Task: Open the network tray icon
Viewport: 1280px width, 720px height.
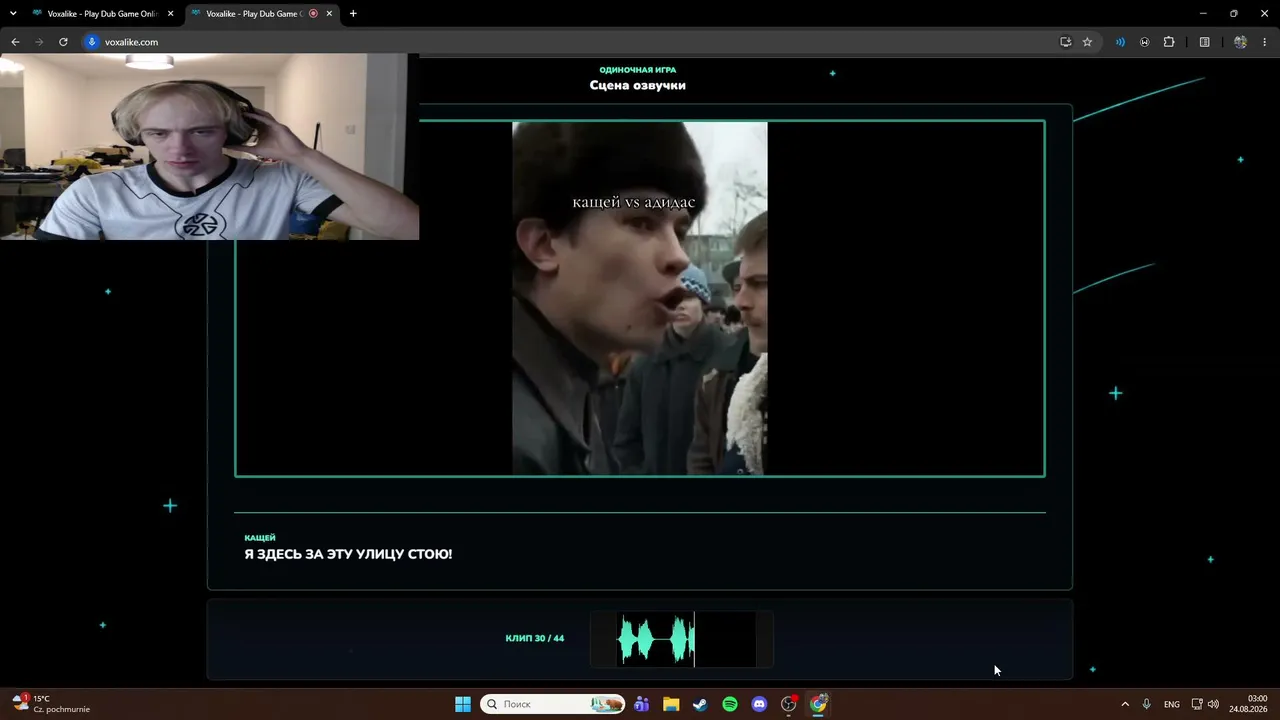Action: pos(1197,704)
